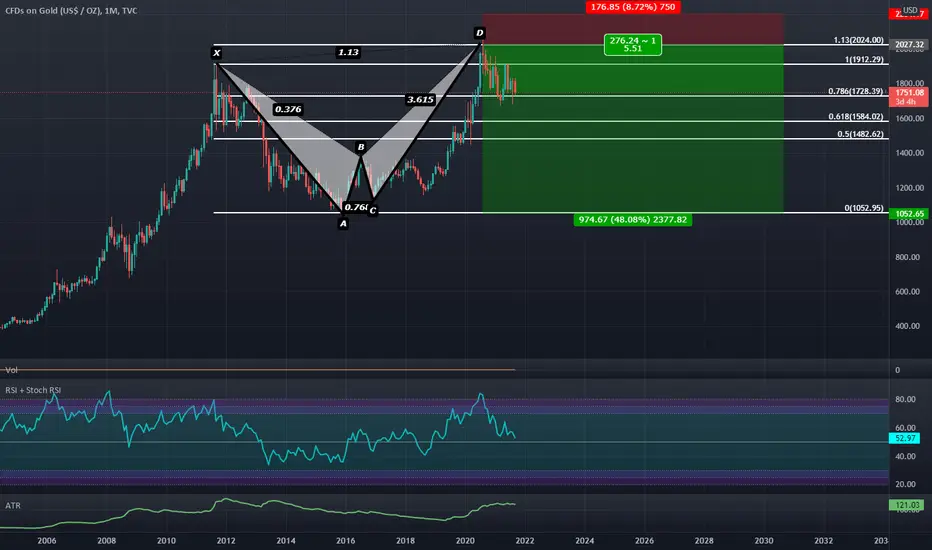
Task: Click the ATR indicator label
Action: (13, 505)
